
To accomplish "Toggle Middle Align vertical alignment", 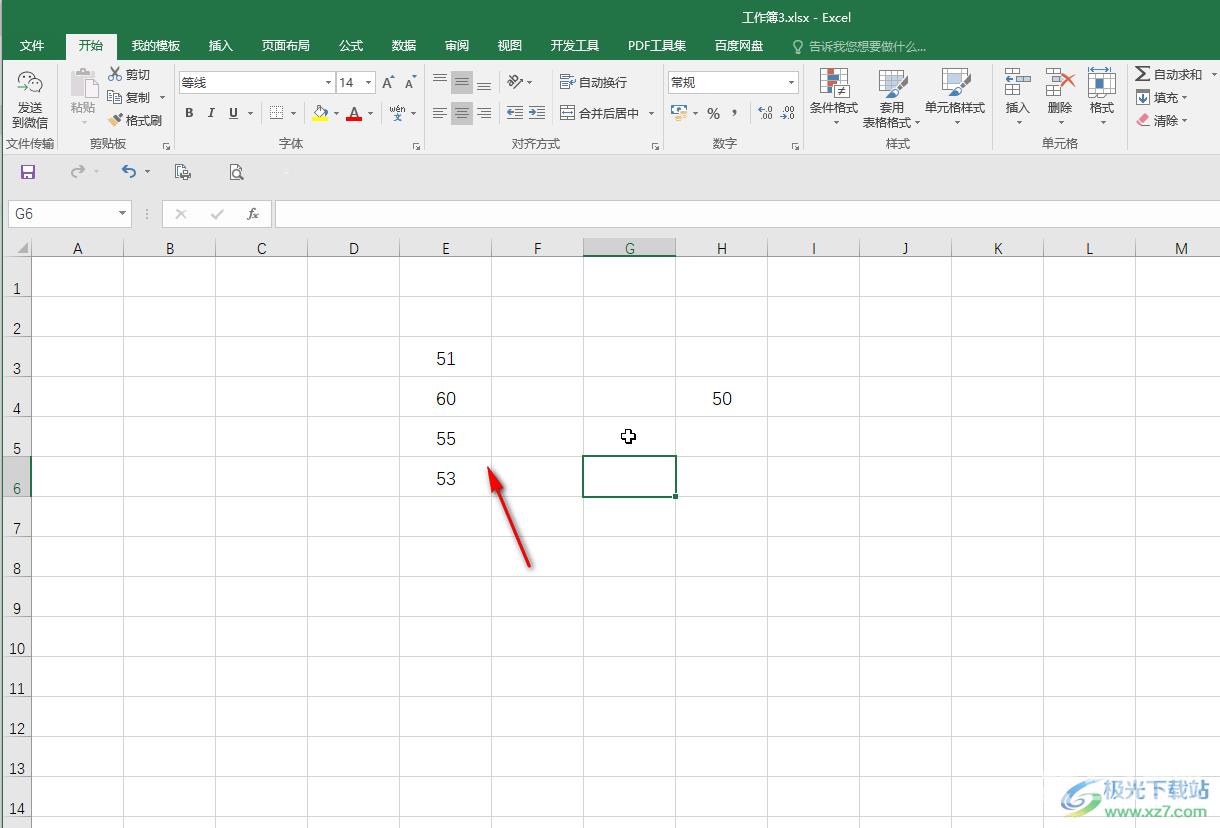I will pos(462,82).
